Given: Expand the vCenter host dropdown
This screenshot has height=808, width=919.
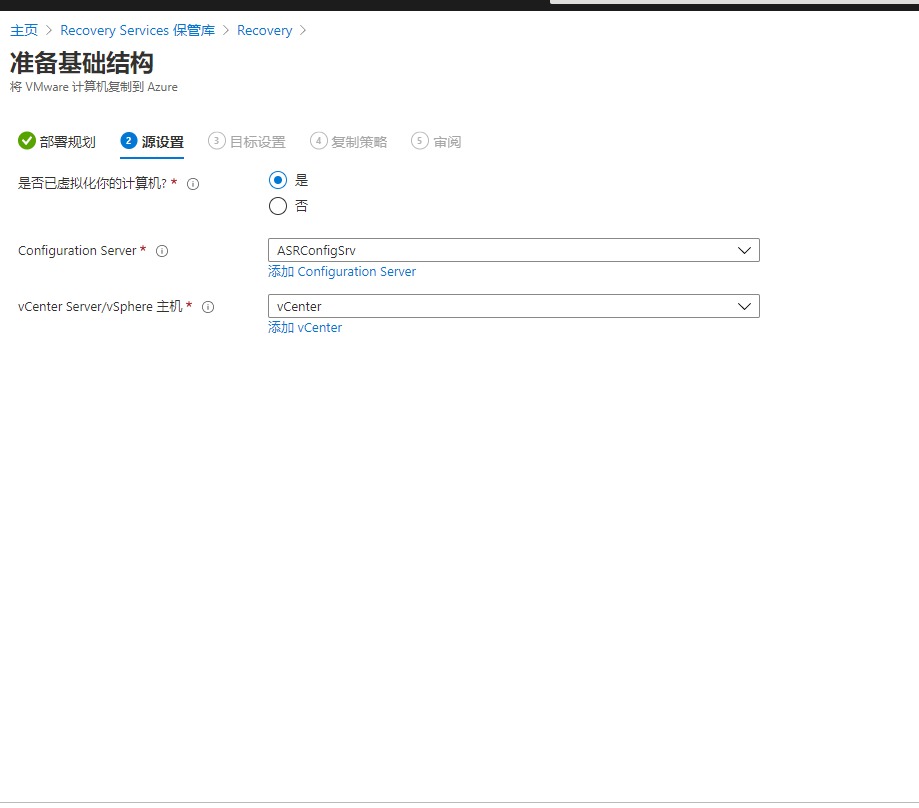Looking at the screenshot, I should [x=513, y=306].
